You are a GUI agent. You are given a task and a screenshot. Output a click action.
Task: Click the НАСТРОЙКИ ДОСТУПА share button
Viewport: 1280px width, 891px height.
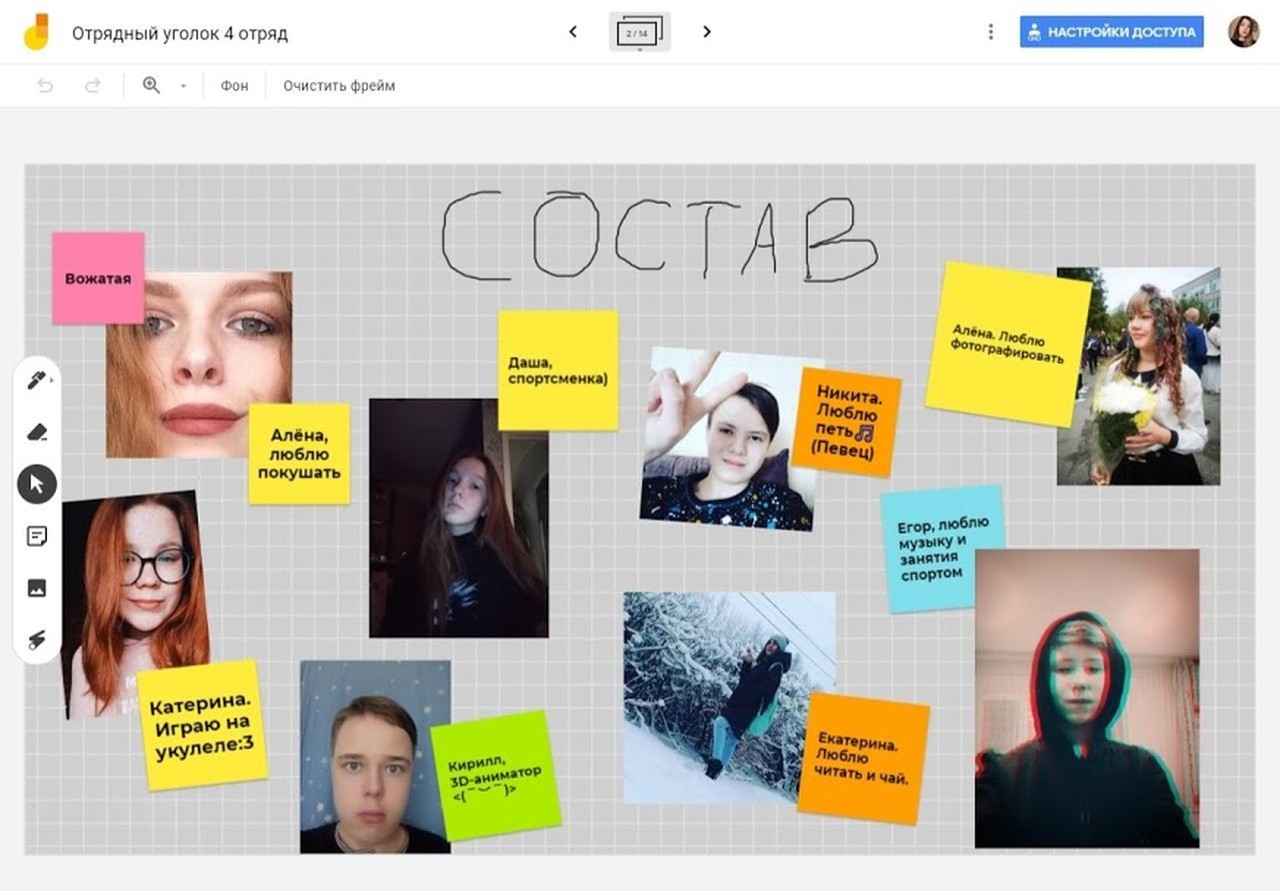(x=1112, y=32)
